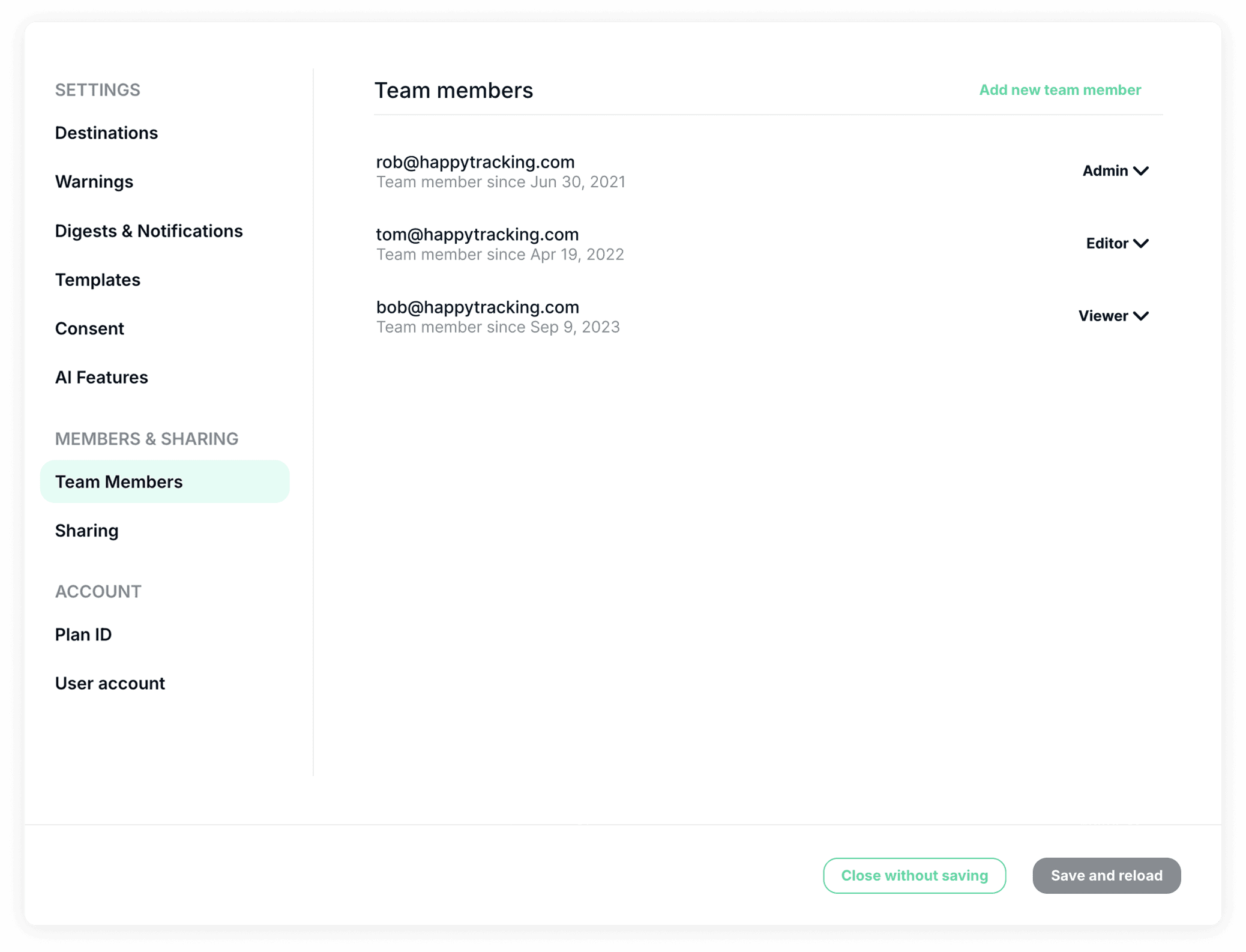Go to the Destinations settings
Screen dimensions: 1246x952
[106, 133]
